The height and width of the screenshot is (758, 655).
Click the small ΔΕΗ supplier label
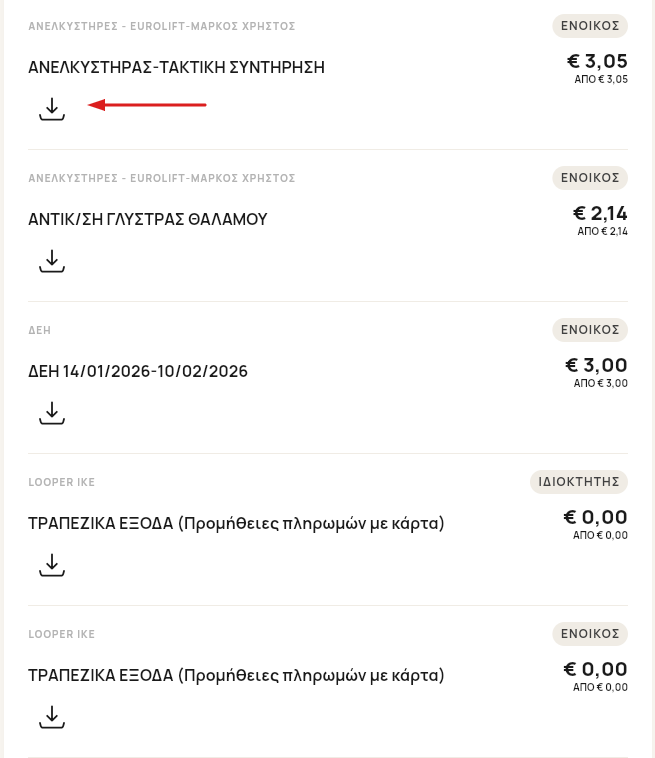coord(40,330)
